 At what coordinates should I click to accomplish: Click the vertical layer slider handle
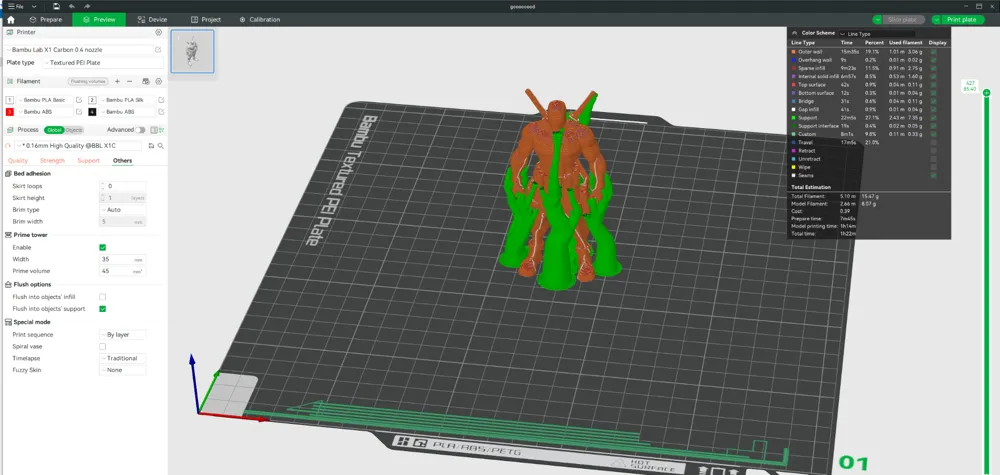pyautogui.click(x=987, y=93)
